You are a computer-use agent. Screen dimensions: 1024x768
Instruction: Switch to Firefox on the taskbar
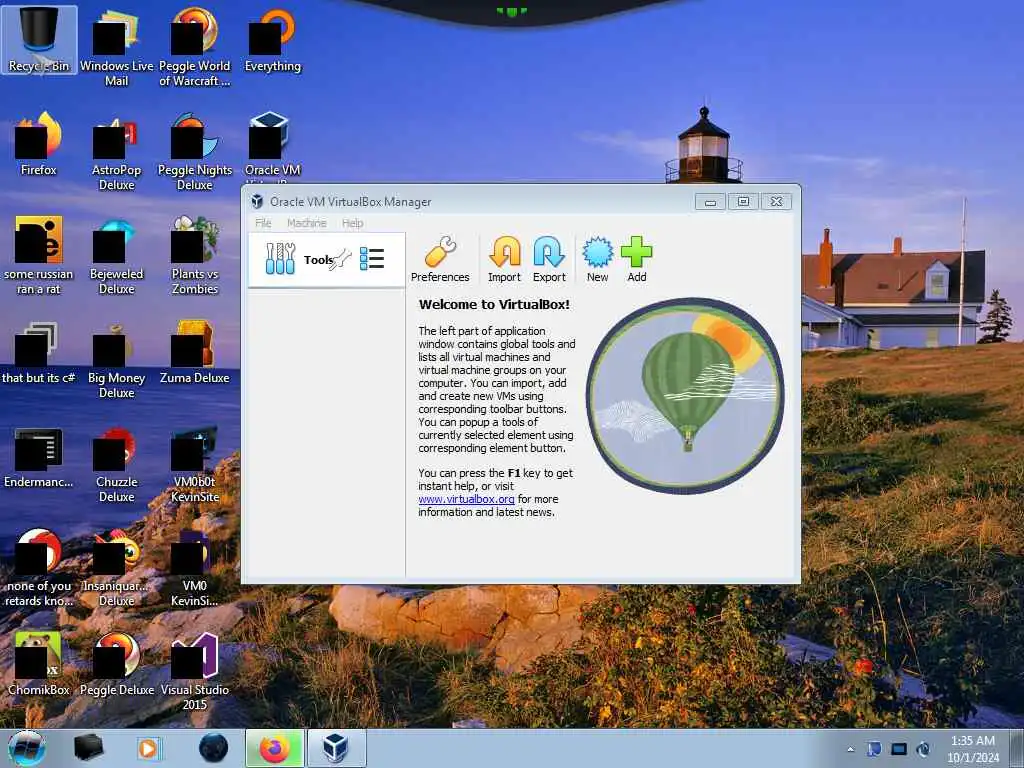click(x=275, y=748)
